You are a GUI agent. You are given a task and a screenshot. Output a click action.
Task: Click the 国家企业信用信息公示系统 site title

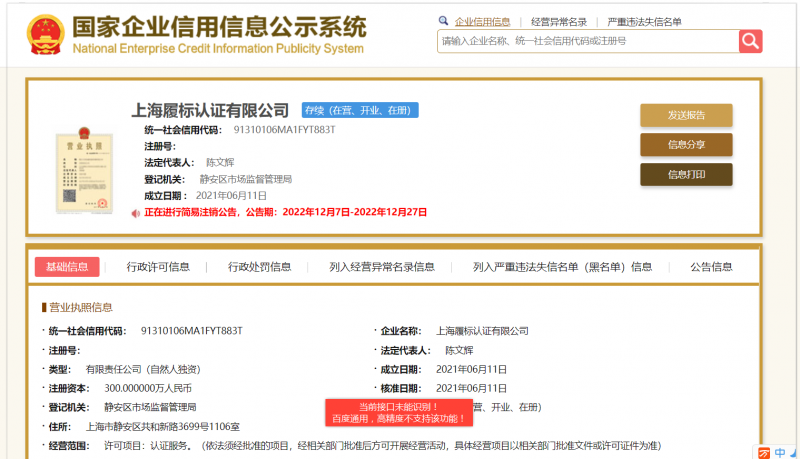coord(219,27)
